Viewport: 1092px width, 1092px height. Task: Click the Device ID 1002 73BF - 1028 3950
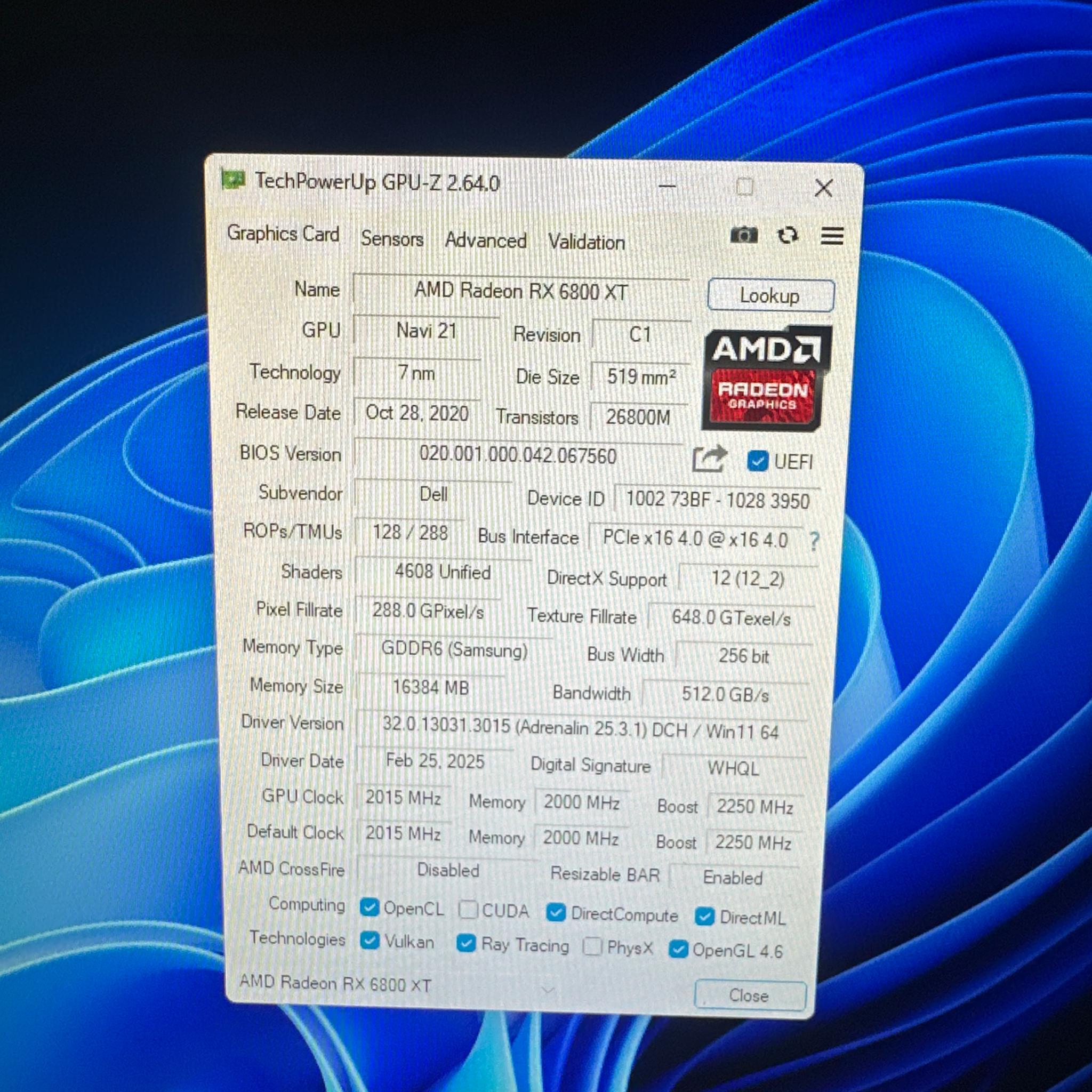pyautogui.click(x=717, y=500)
